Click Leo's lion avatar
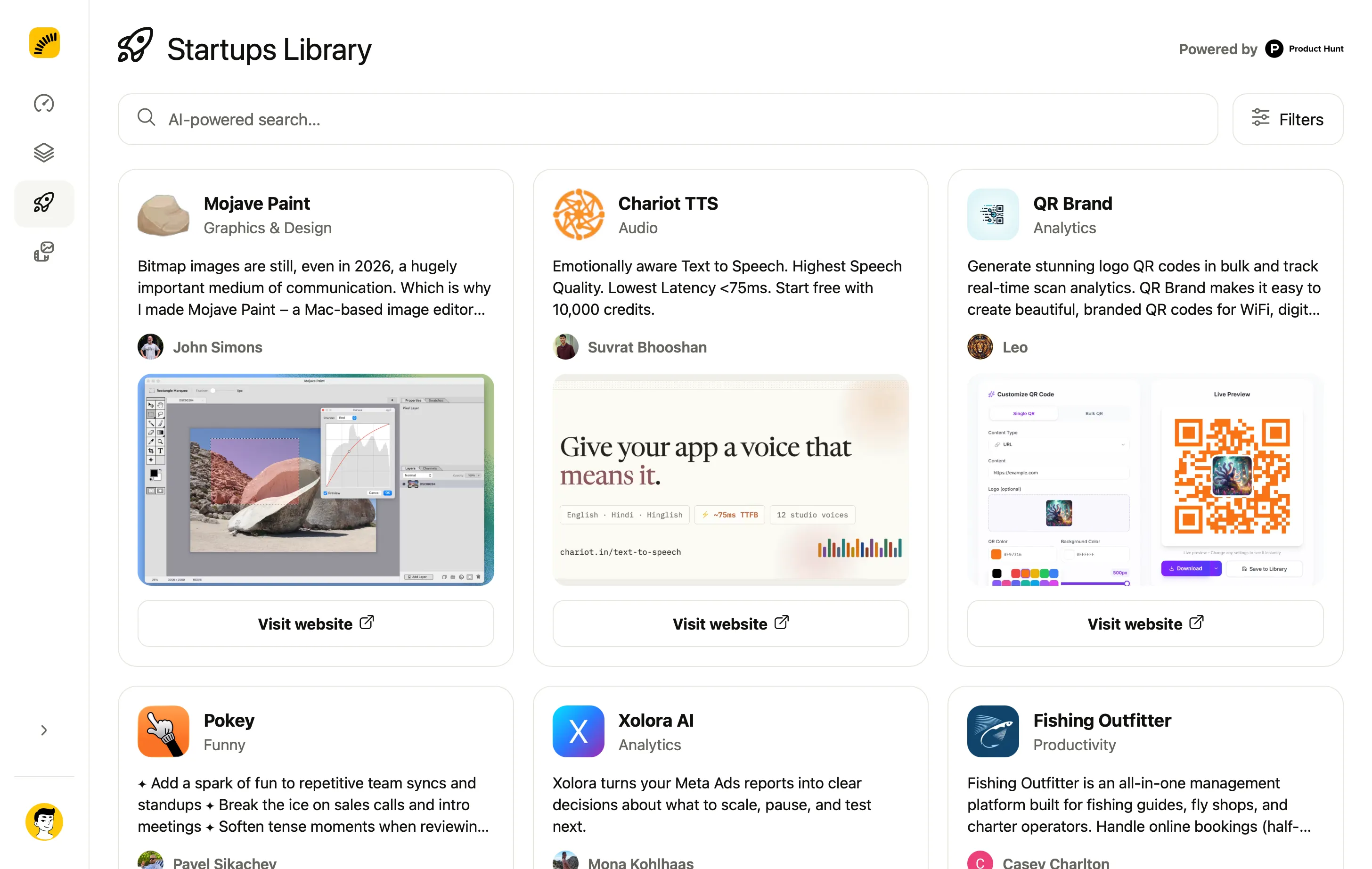The image size is (1372, 869). (x=980, y=347)
